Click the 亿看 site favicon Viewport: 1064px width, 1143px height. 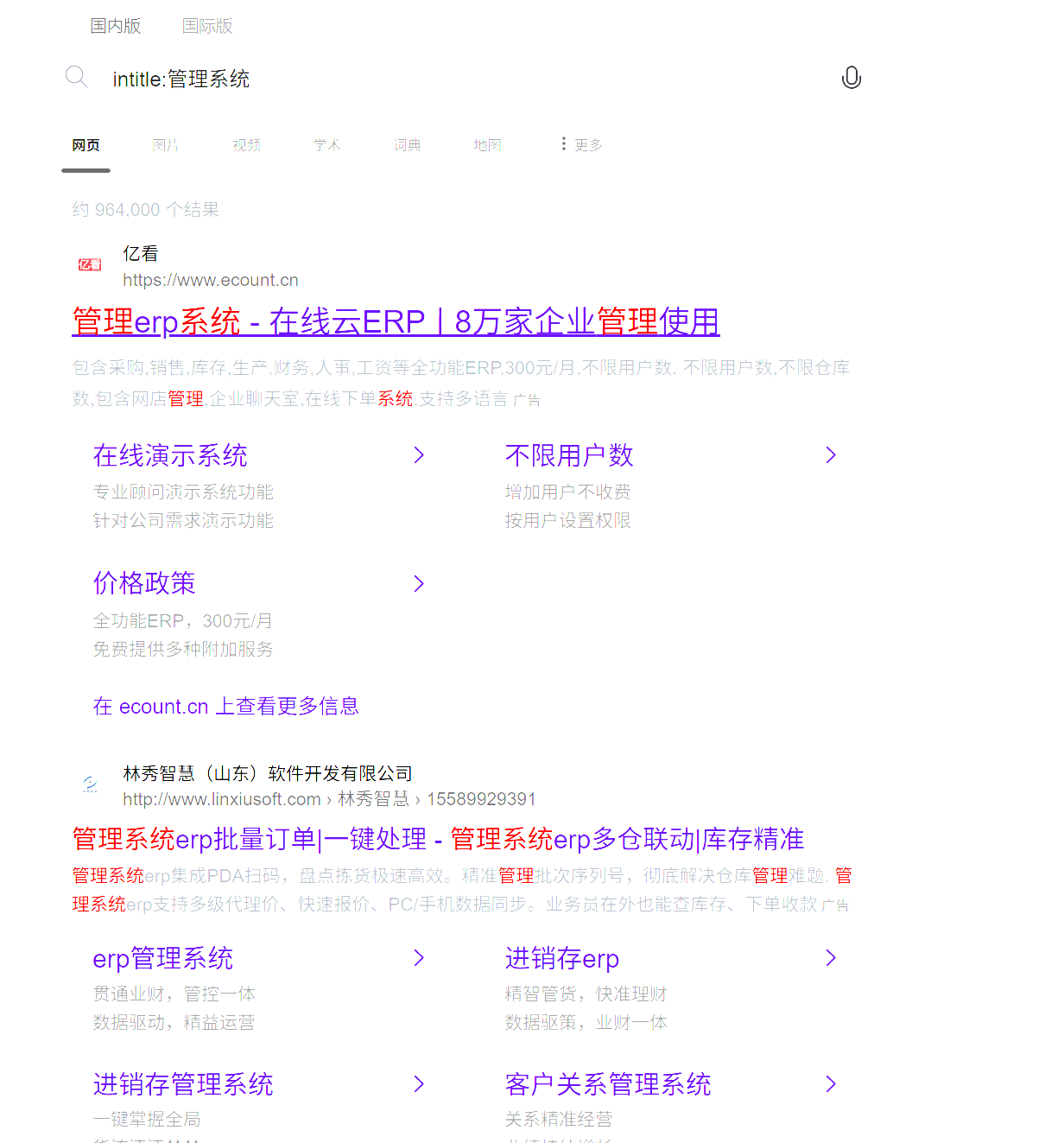coord(89,264)
